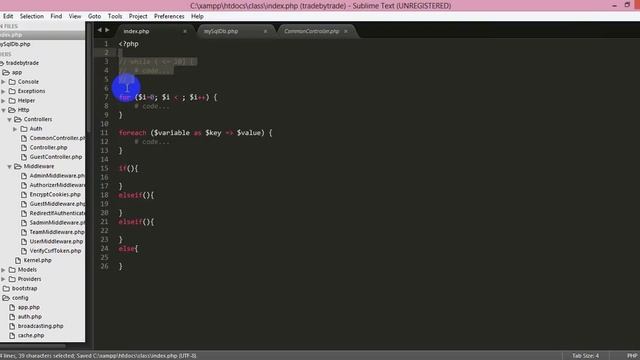Viewport: 640px width, 360px height.
Task: Open VerifyCsrfToken.php in sidebar
Action: pos(56,251)
